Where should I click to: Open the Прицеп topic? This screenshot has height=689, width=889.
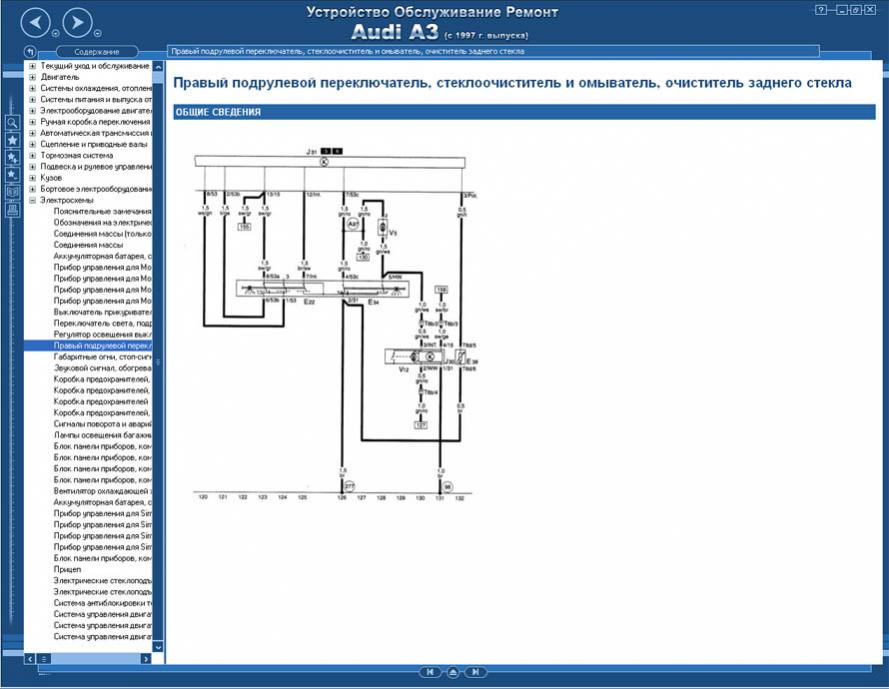pyautogui.click(x=67, y=569)
